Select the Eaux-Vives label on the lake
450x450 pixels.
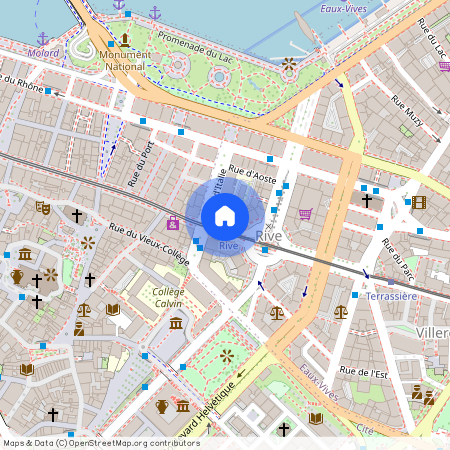click(344, 8)
